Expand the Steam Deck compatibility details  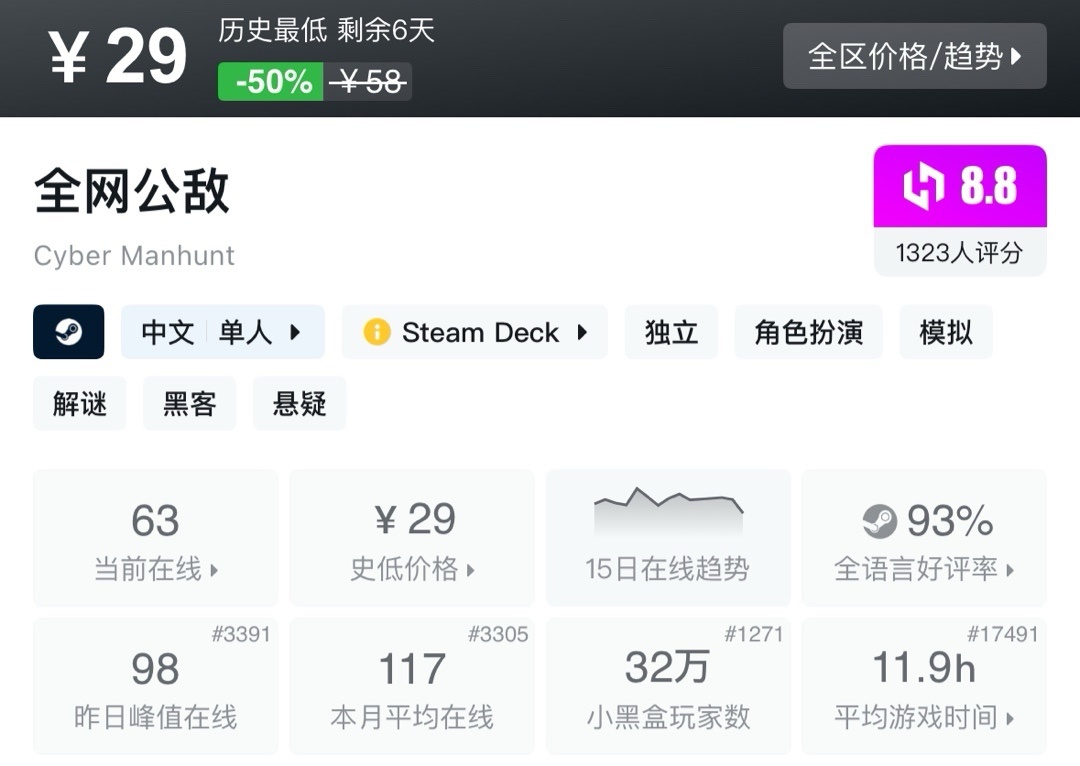pyautogui.click(x=475, y=332)
